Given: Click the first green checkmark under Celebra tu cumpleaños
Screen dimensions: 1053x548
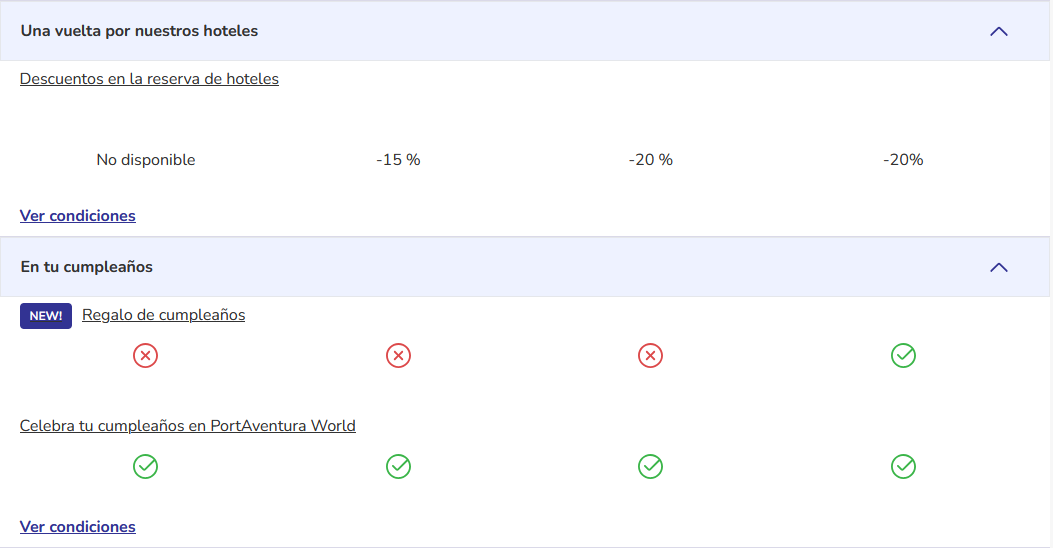Looking at the screenshot, I should point(145,466).
